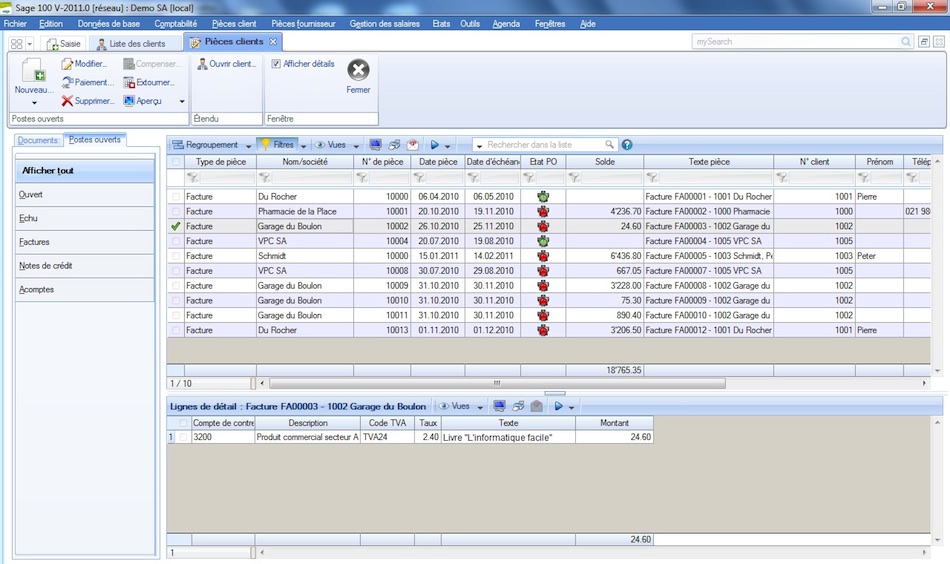Image resolution: width=950 pixels, height=564 pixels.
Task: Click filter funnel under Solde column
Action: [x=574, y=177]
